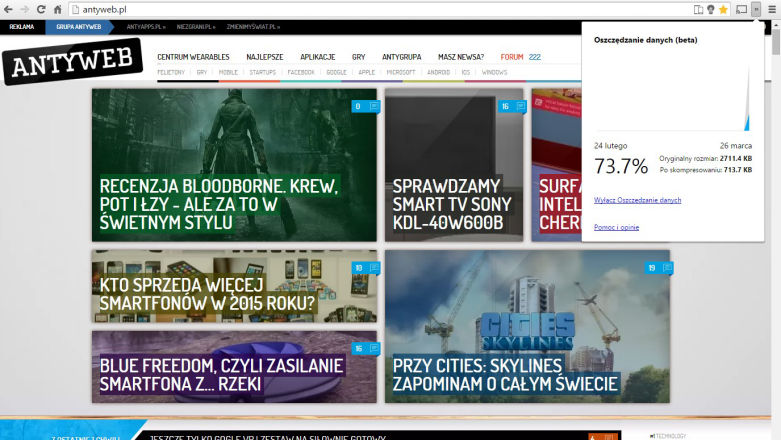Viewport: 781px width, 440px height.
Task: Open the MASZ NEWSA? menu item
Action: click(461, 57)
